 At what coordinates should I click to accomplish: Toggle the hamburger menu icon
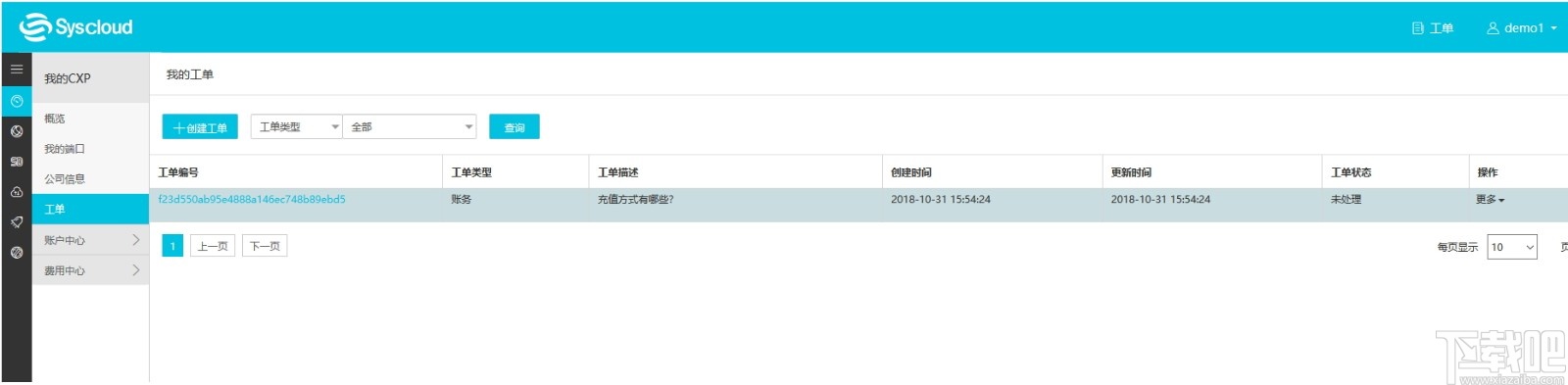pyautogui.click(x=17, y=70)
